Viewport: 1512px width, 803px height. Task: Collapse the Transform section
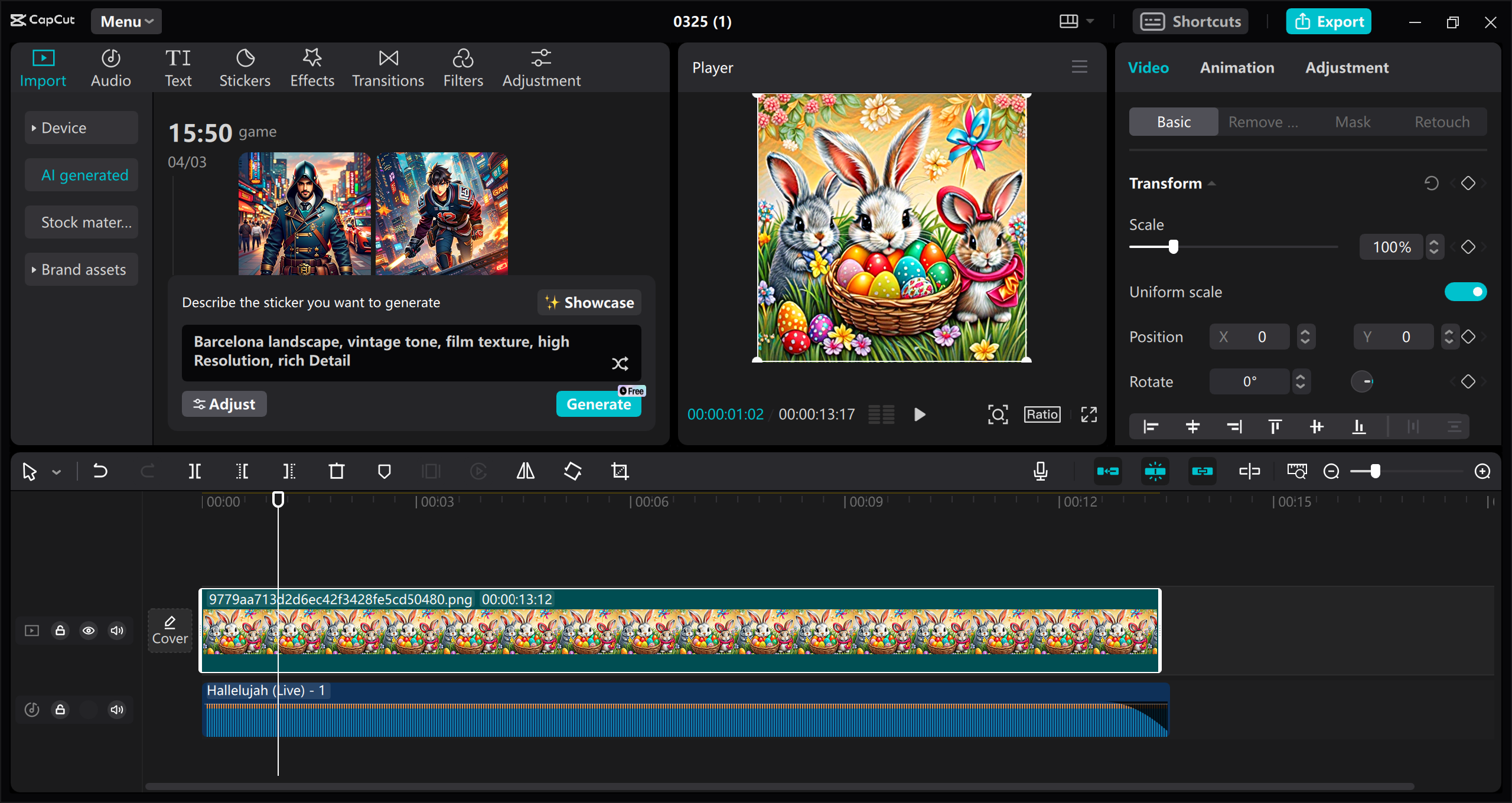(1211, 184)
